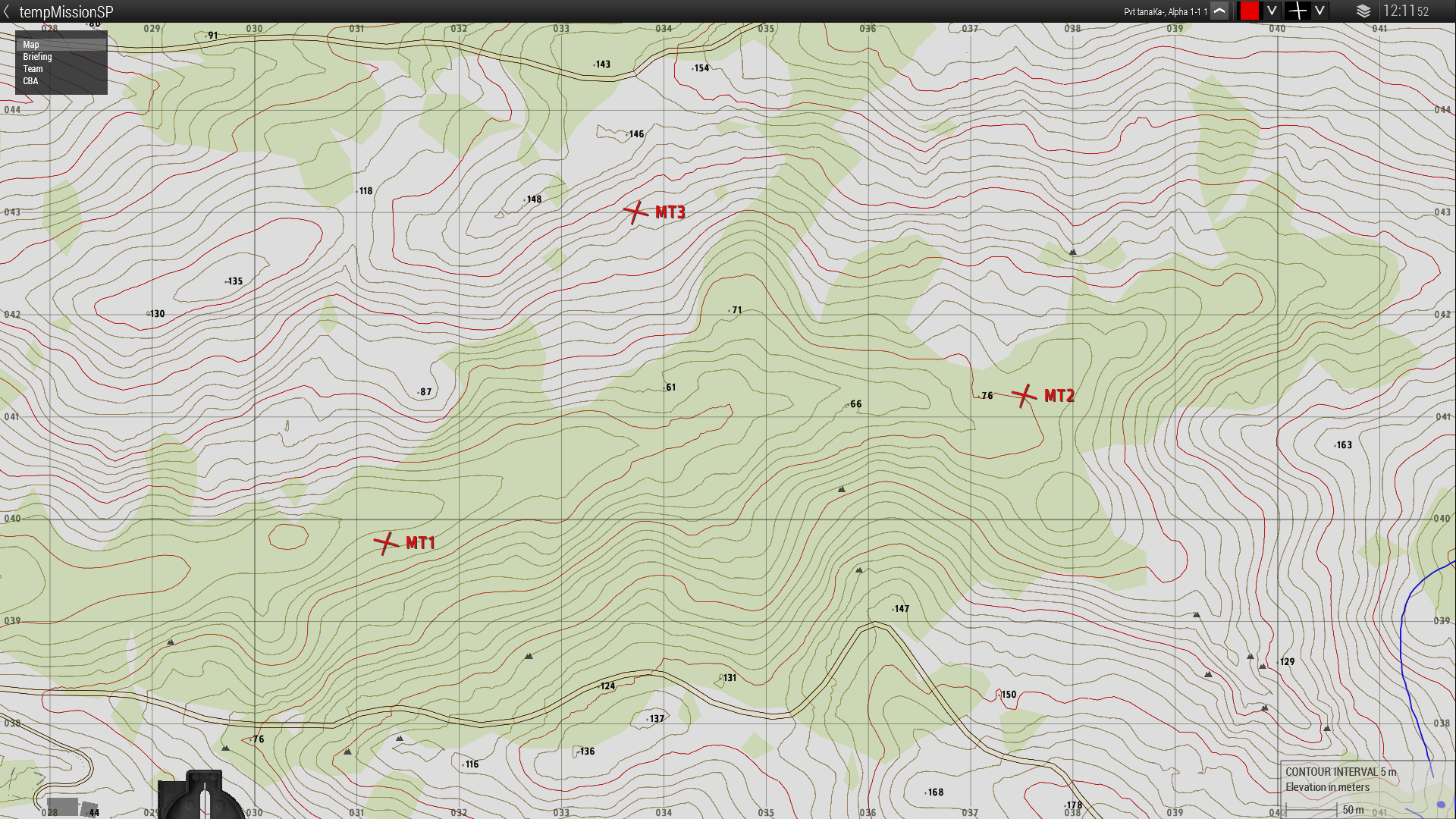Open the Briefing menu entry
Screen dimensions: 1456x819
point(37,57)
